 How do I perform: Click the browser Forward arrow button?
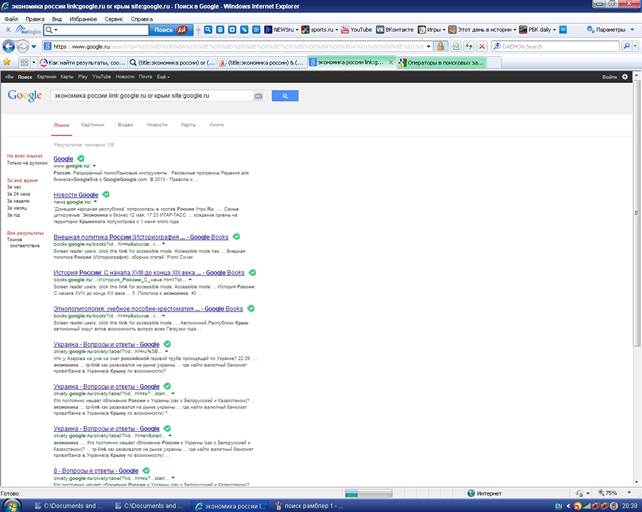23,46
